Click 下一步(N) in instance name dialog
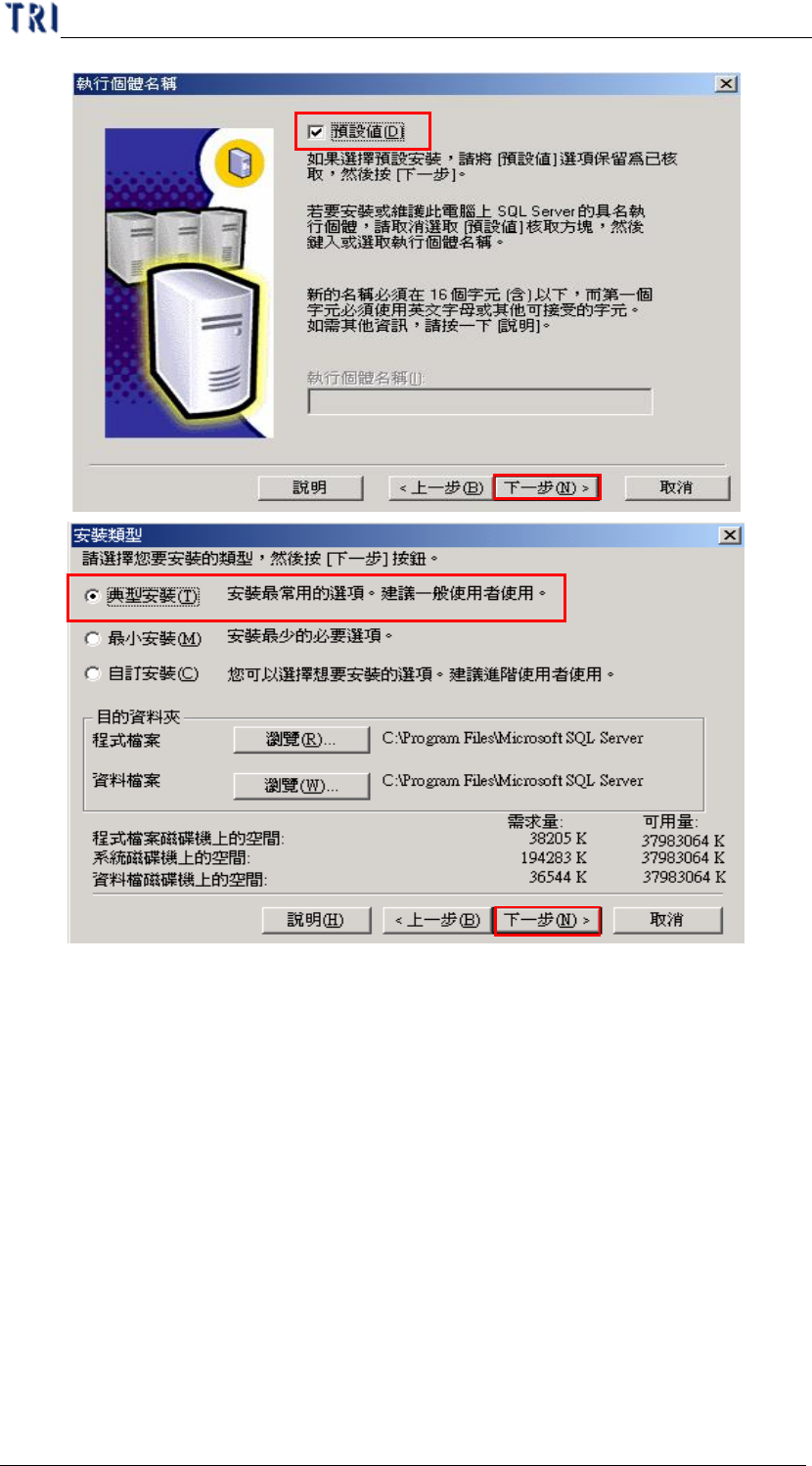This screenshot has height=1466, width=812. pyautogui.click(x=546, y=487)
